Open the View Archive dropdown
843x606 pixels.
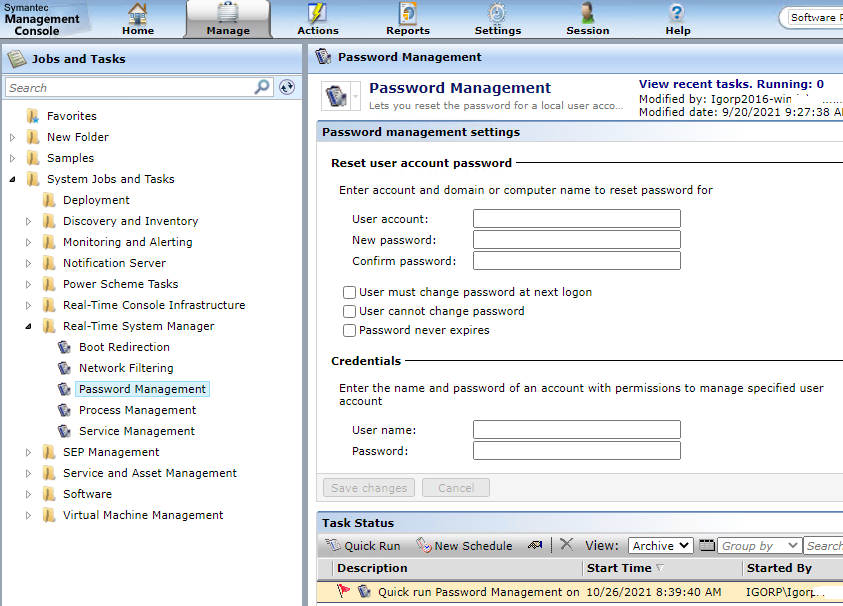661,545
